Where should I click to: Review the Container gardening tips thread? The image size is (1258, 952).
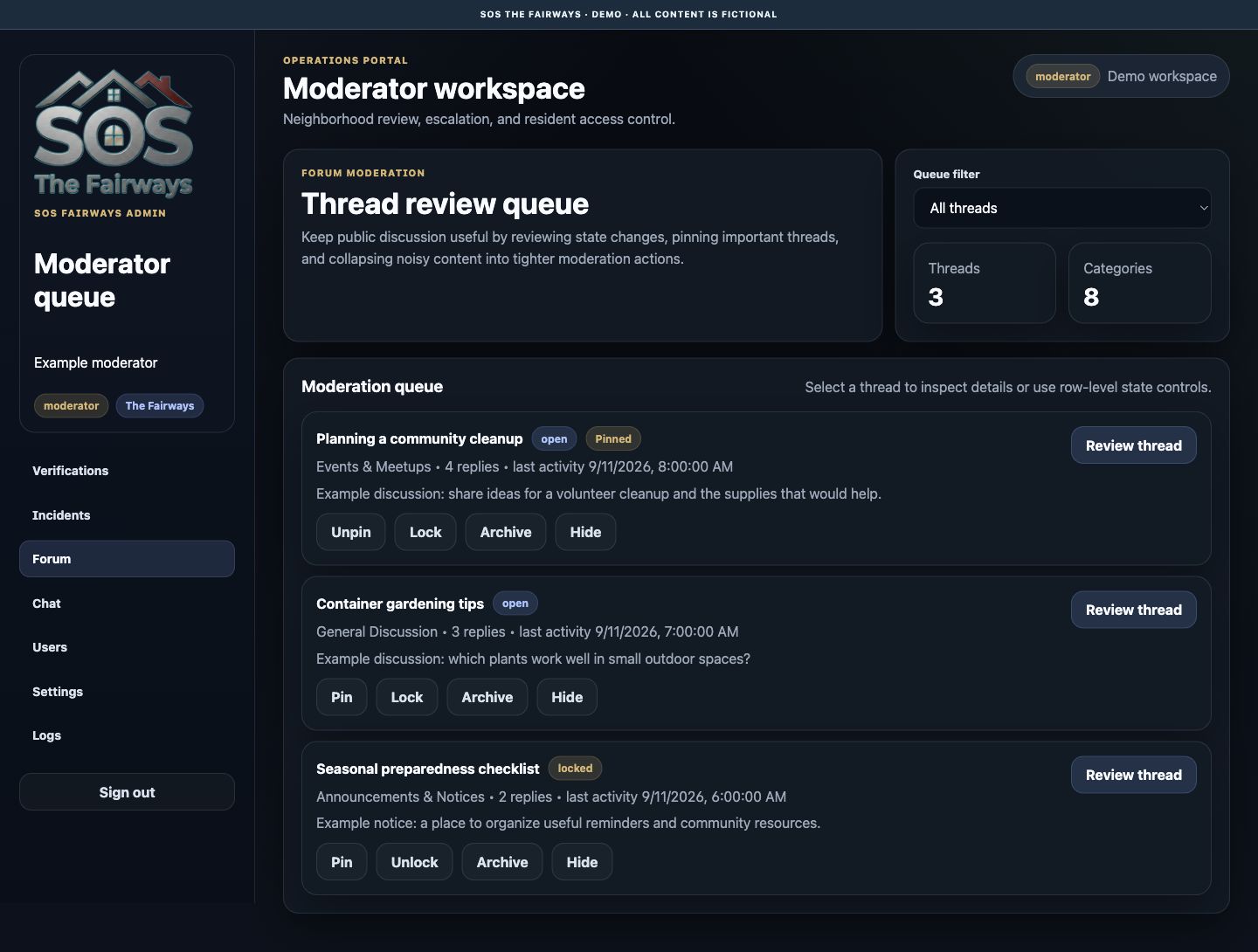click(x=1133, y=610)
